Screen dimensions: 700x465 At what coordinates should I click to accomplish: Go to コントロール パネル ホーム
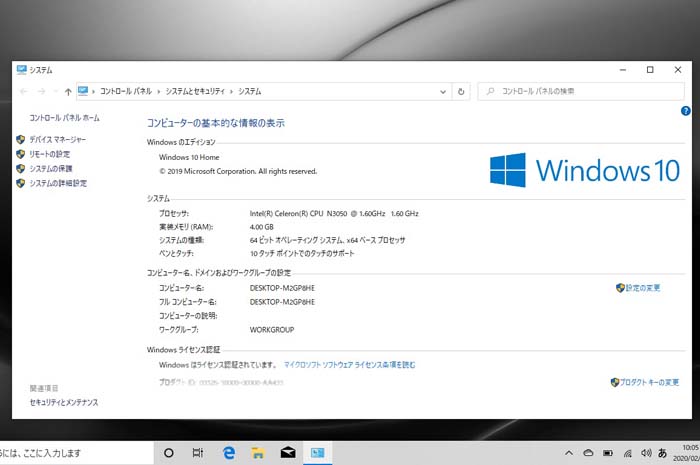tap(64, 118)
